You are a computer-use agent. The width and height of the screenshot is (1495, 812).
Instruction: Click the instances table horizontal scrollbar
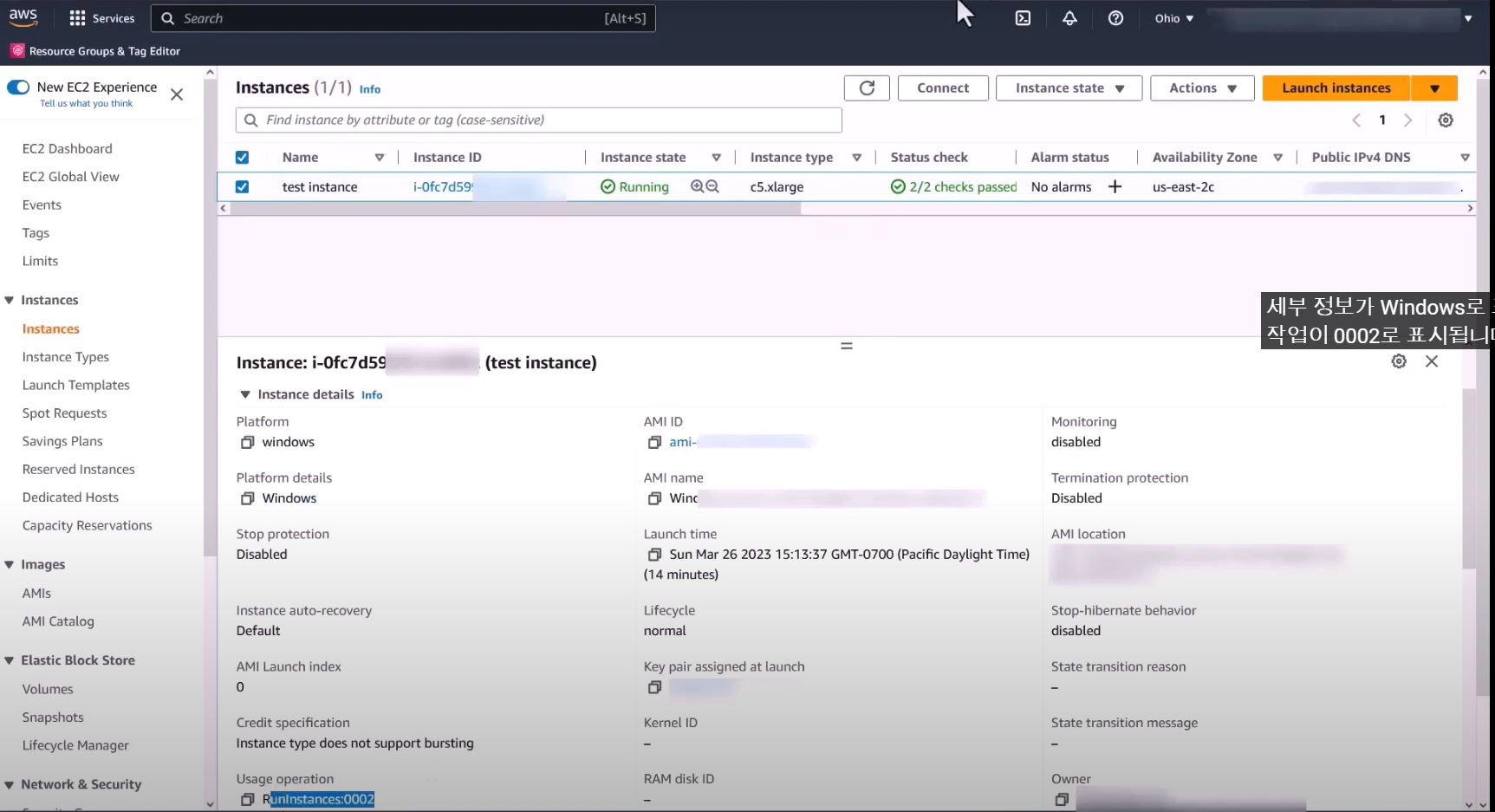click(x=516, y=208)
